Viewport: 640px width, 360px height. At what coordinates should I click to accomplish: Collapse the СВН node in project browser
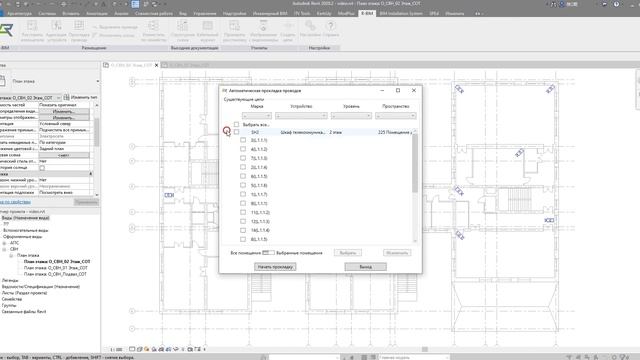4,249
